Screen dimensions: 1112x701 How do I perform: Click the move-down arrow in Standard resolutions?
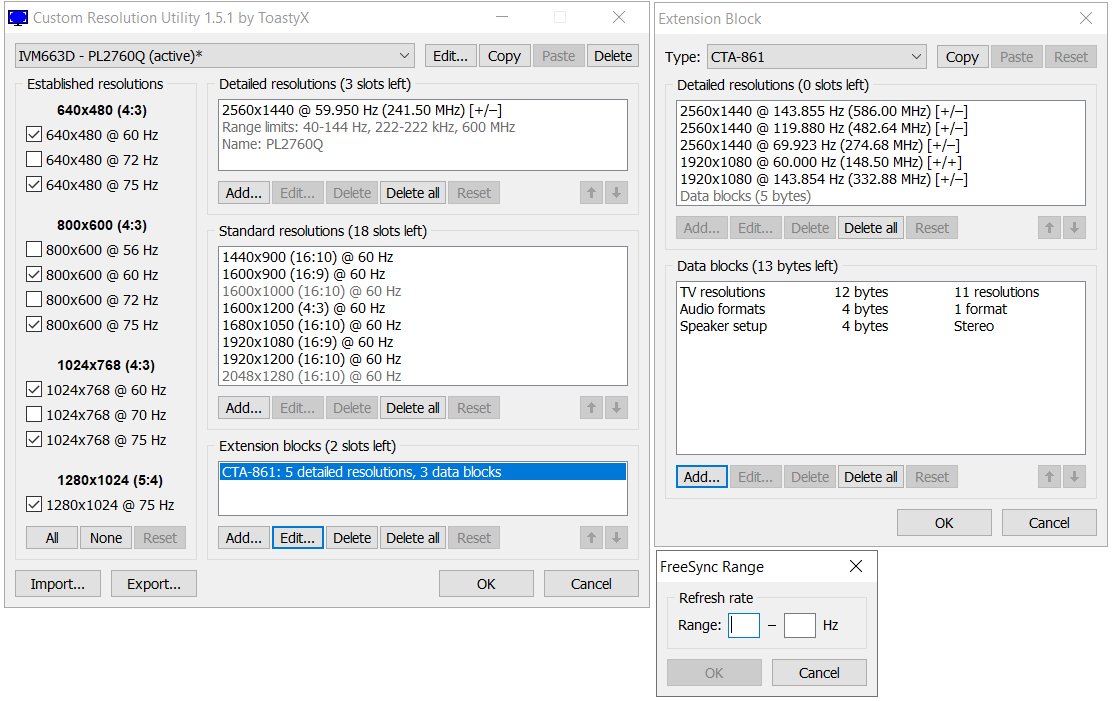point(616,408)
